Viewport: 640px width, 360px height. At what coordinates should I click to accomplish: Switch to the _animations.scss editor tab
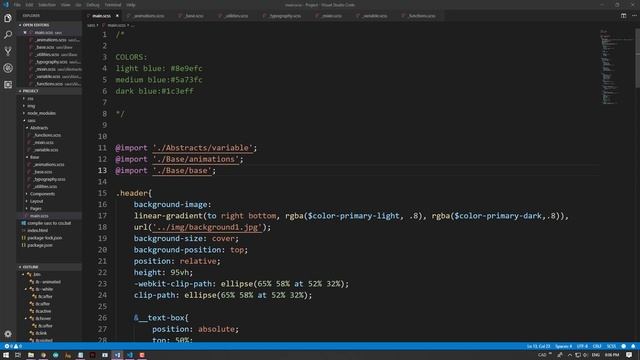148,16
